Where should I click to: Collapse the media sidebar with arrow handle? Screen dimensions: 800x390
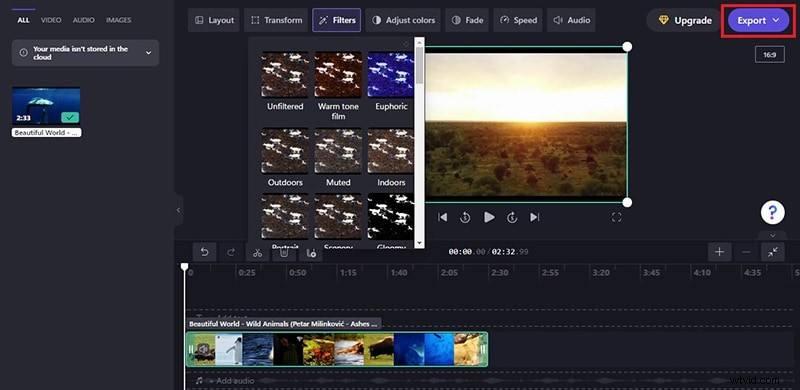pos(178,210)
